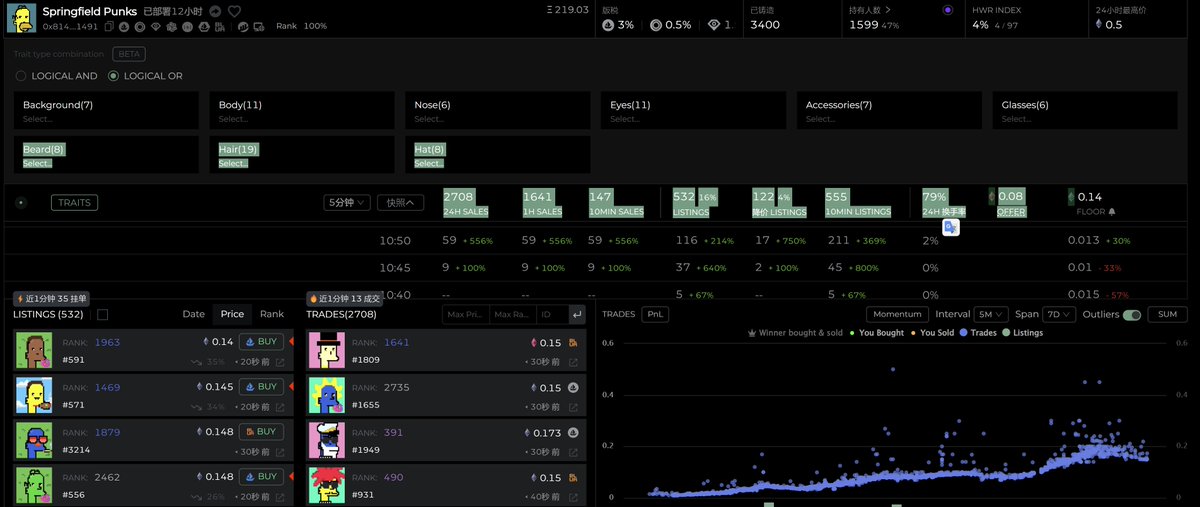This screenshot has width=1200, height=507.
Task: Buy punk #571 at 0.145
Action: pyautogui.click(x=261, y=386)
